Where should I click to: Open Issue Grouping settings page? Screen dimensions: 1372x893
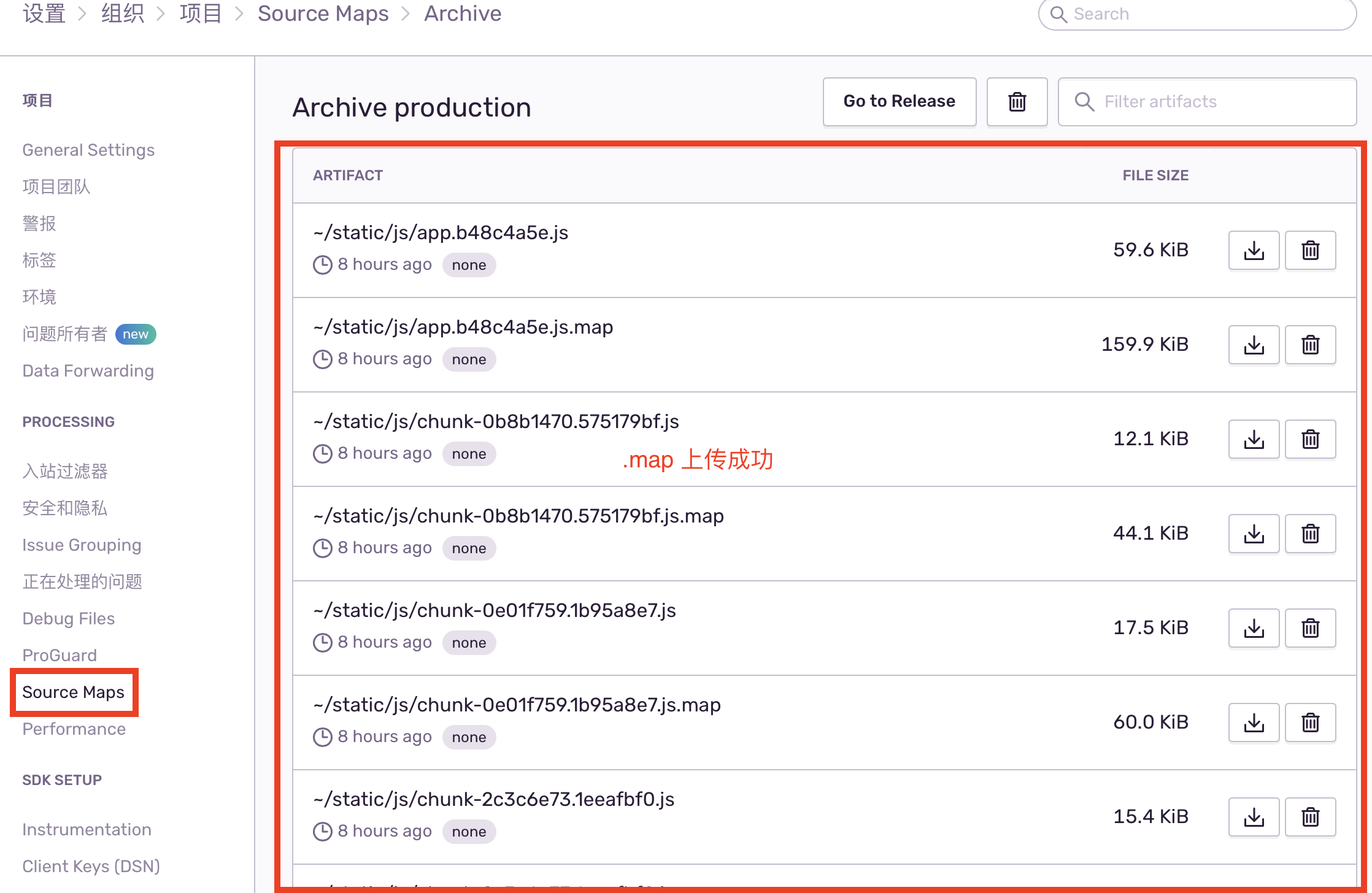click(82, 545)
